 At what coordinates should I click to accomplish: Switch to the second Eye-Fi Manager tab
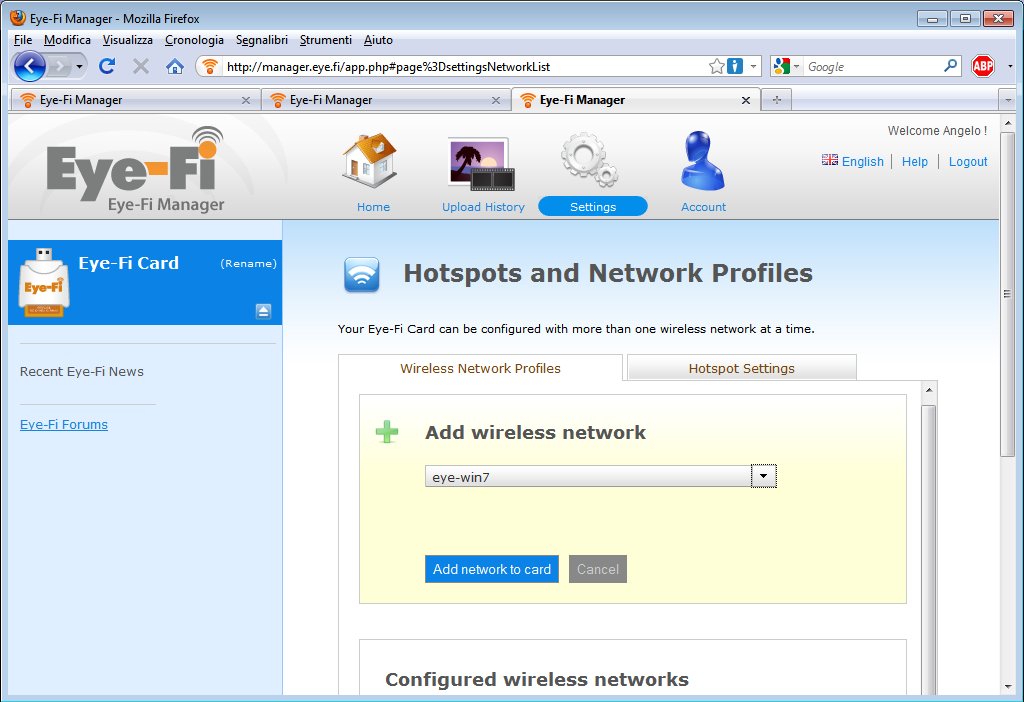pyautogui.click(x=384, y=100)
